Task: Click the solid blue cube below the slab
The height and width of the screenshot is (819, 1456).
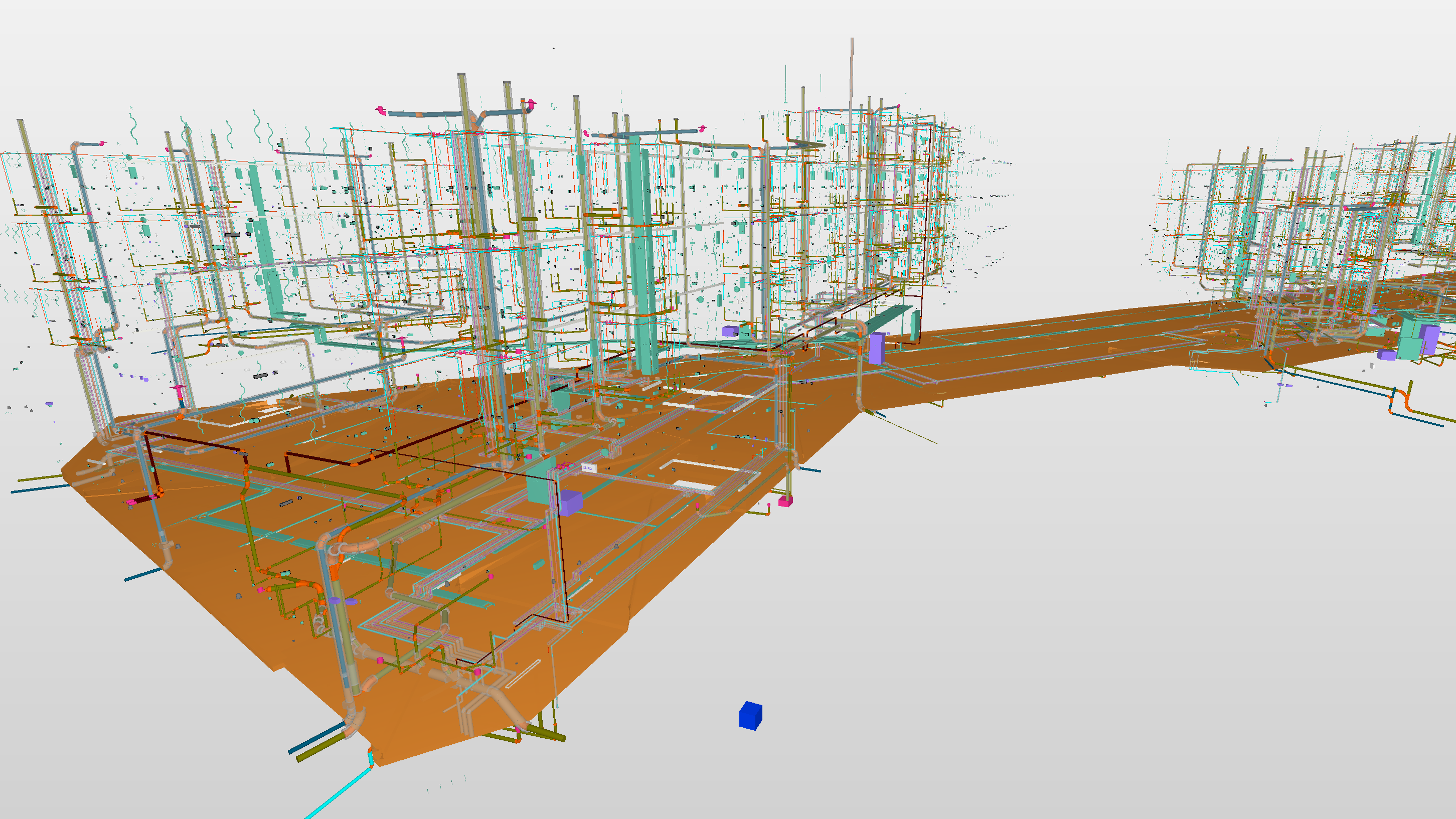Action: tap(750, 716)
